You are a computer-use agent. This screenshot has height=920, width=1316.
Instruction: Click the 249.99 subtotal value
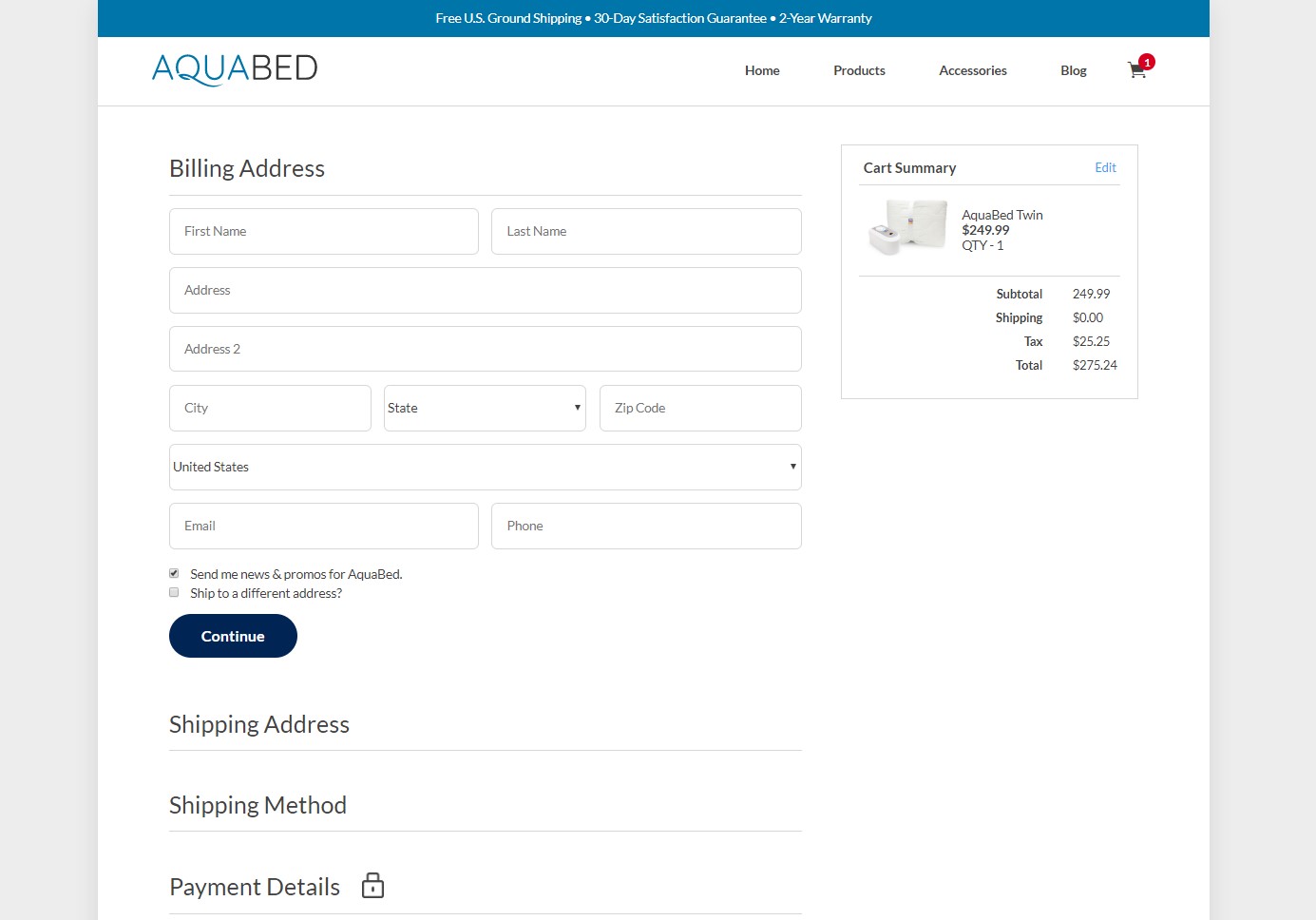click(1091, 294)
